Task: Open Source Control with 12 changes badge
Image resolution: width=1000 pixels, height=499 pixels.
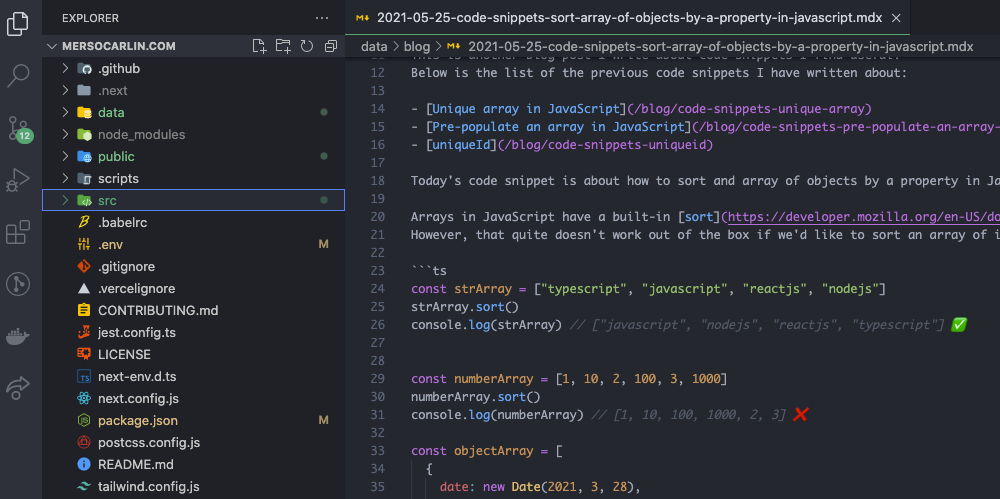Action: pyautogui.click(x=18, y=128)
